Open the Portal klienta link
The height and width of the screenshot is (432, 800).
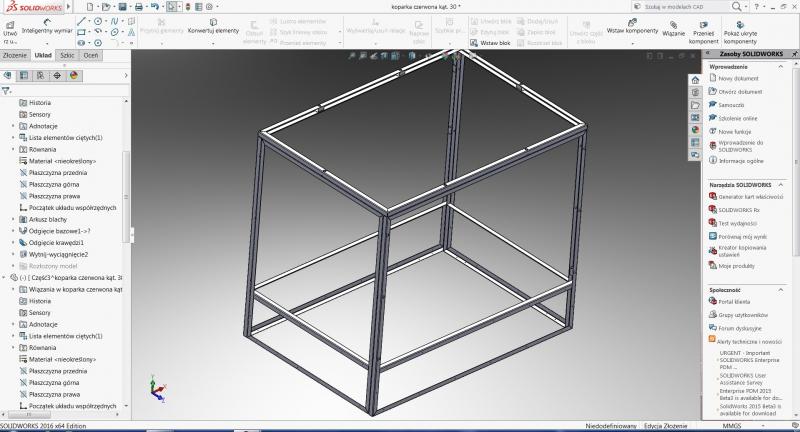(x=734, y=302)
